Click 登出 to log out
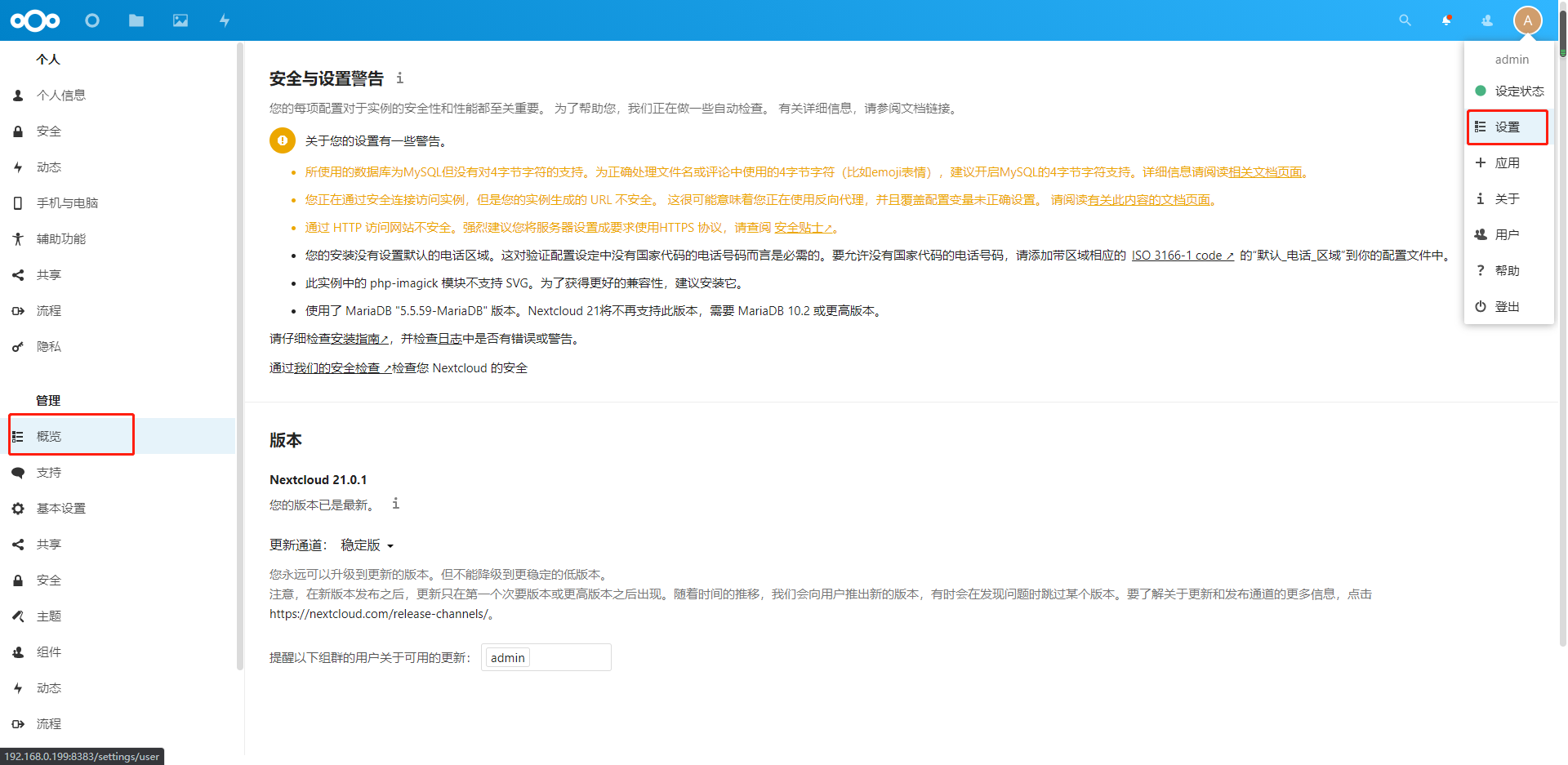 (1509, 307)
